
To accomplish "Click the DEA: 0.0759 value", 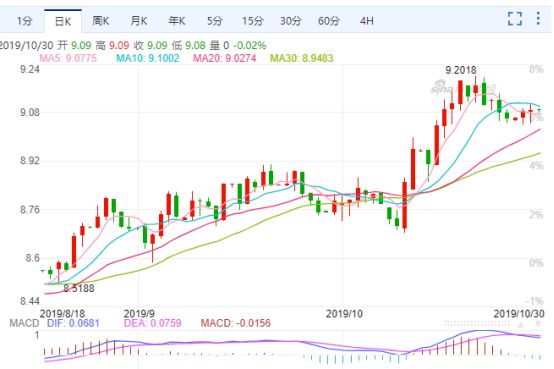I will (153, 323).
